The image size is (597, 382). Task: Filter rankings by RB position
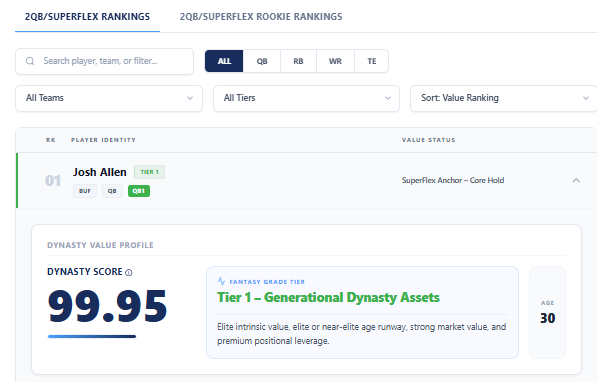point(298,61)
